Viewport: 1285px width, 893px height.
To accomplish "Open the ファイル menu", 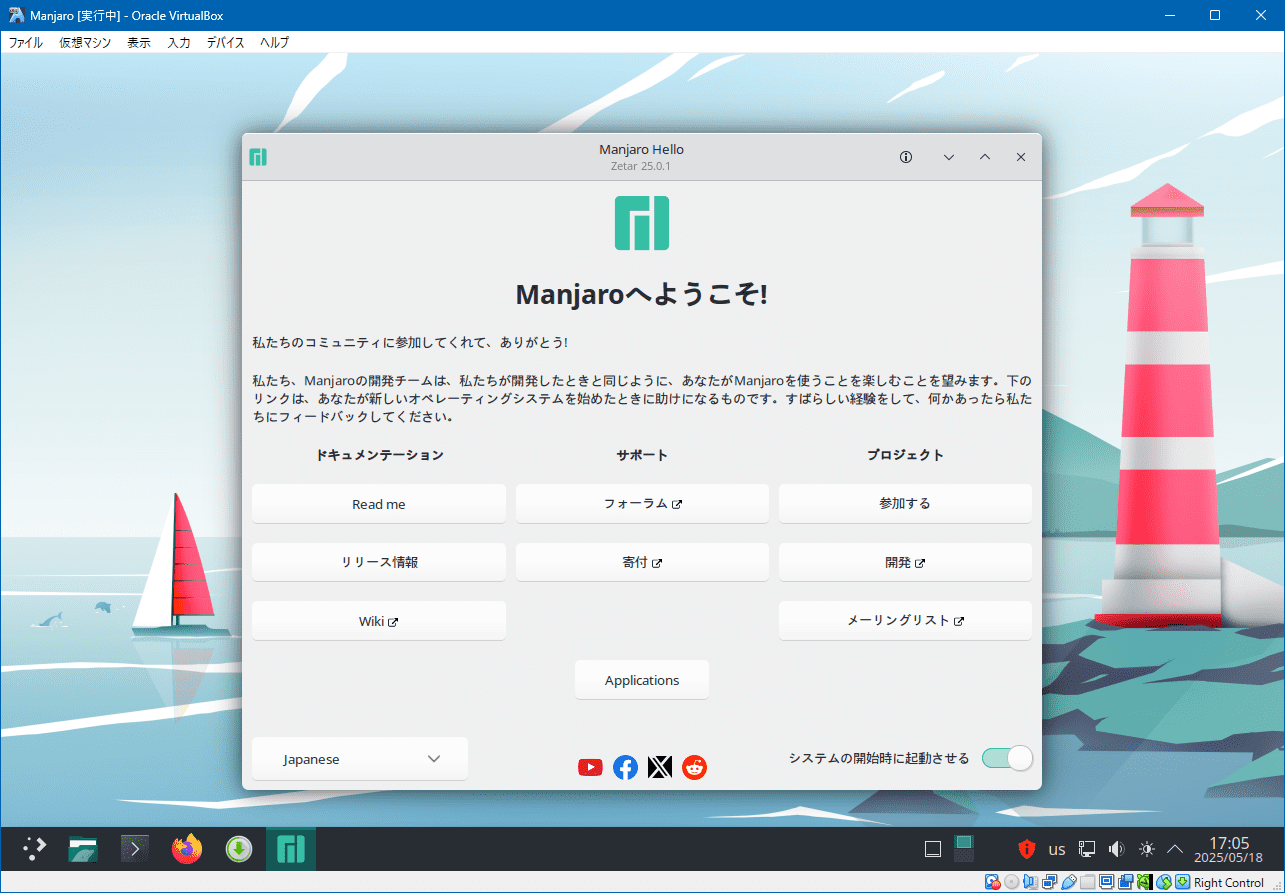I will click(x=26, y=43).
